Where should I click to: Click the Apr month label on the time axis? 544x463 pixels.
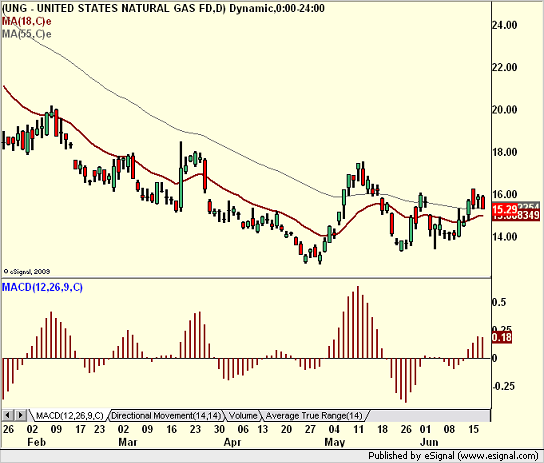(x=232, y=442)
